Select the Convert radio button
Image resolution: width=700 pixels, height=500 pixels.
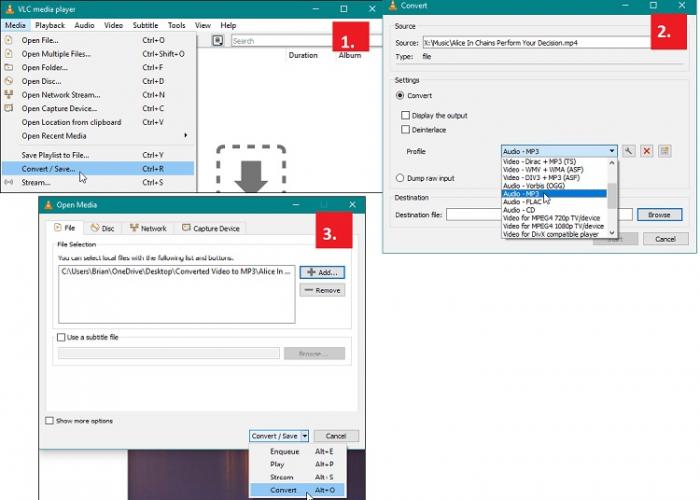pos(400,96)
